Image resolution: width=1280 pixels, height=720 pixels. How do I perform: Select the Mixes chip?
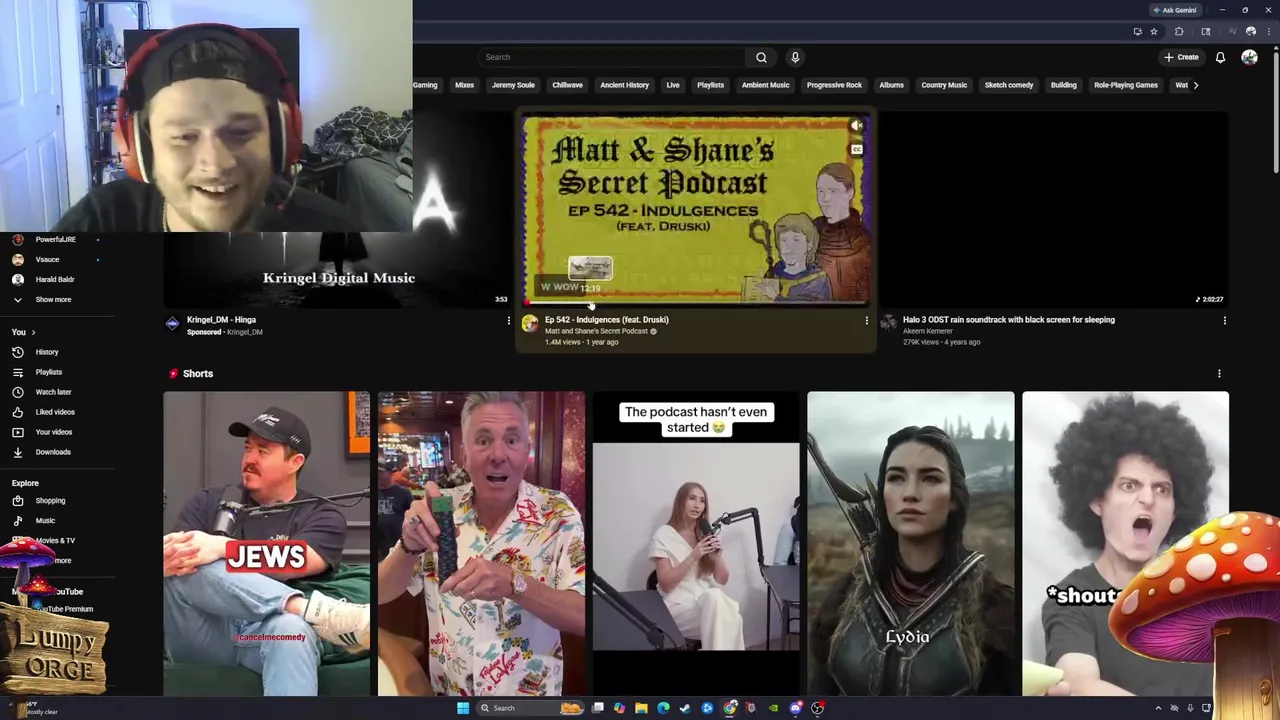point(464,85)
